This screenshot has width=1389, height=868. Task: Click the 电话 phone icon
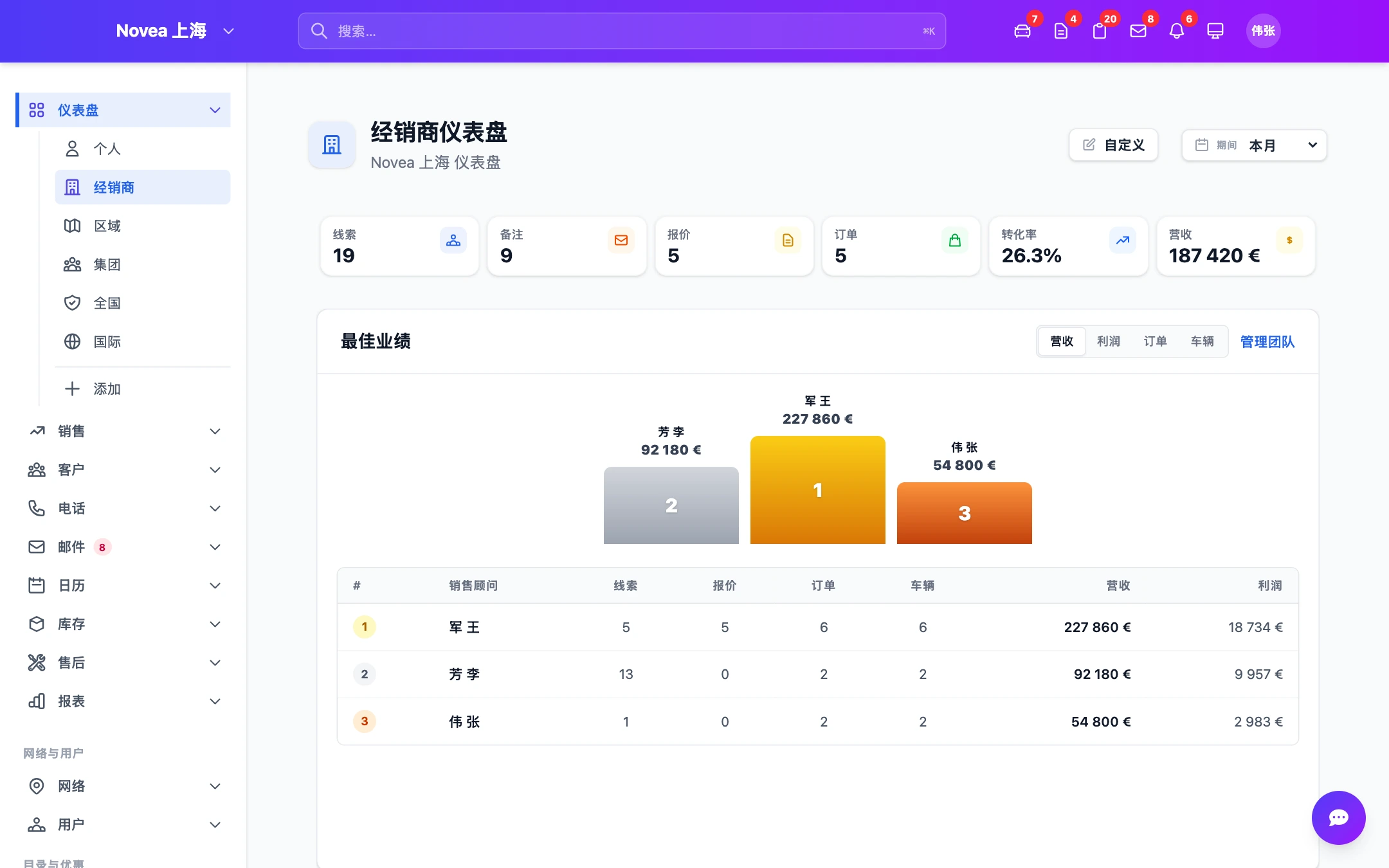click(x=37, y=508)
